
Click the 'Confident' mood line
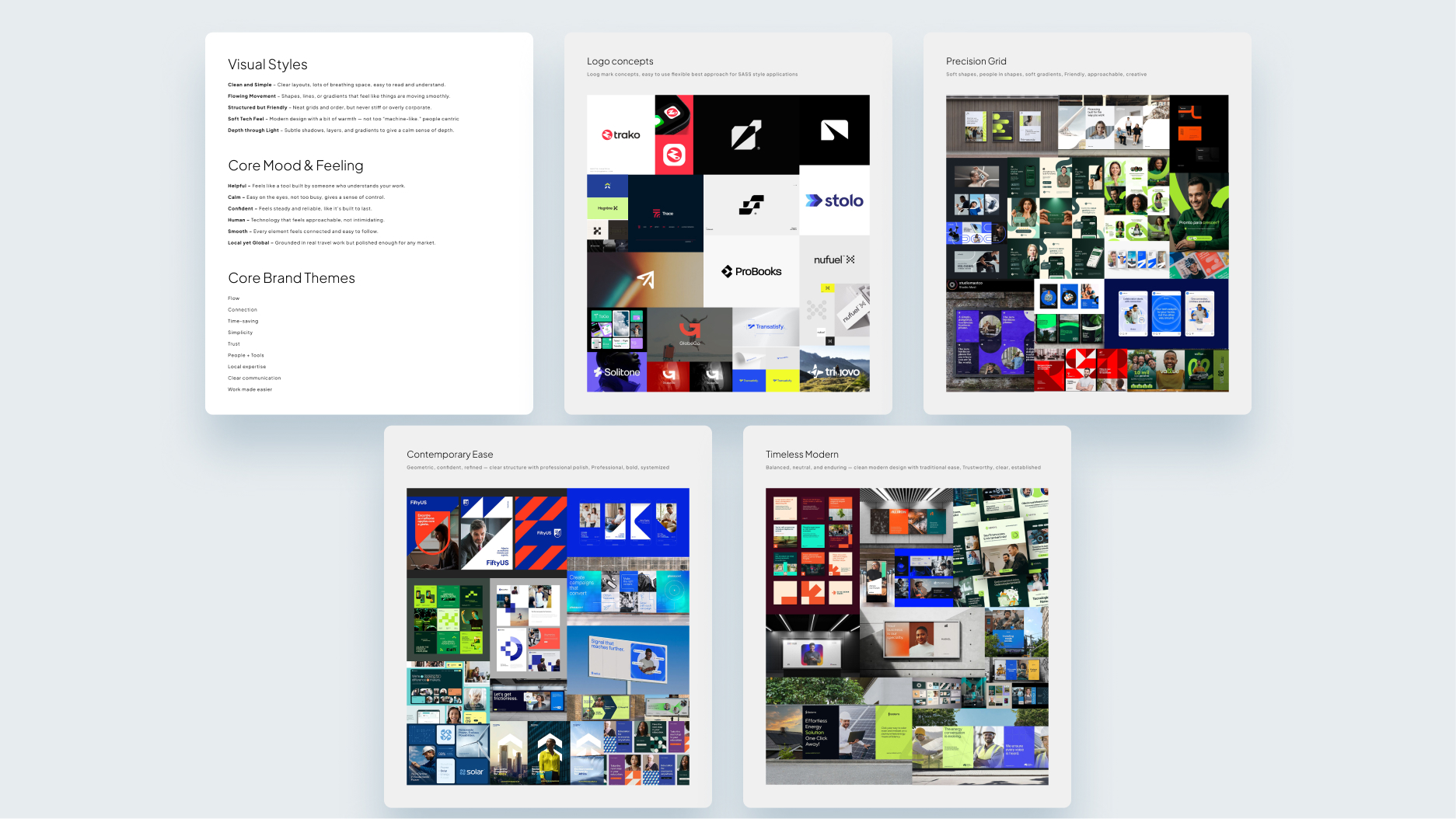coord(300,208)
